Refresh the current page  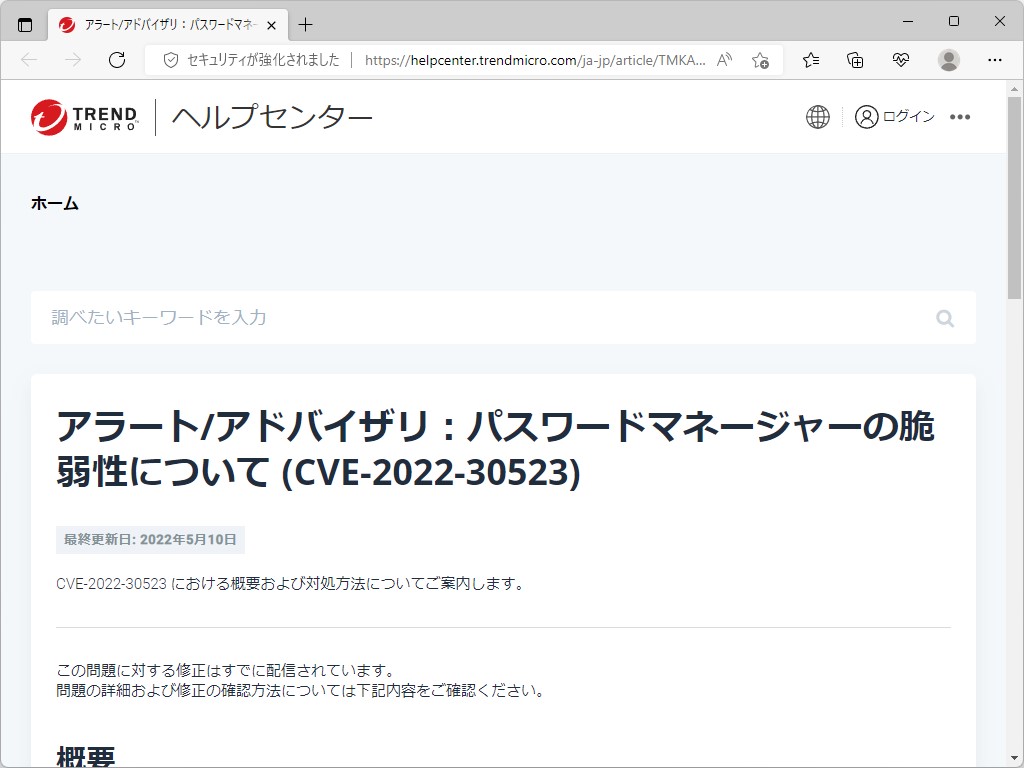117,60
